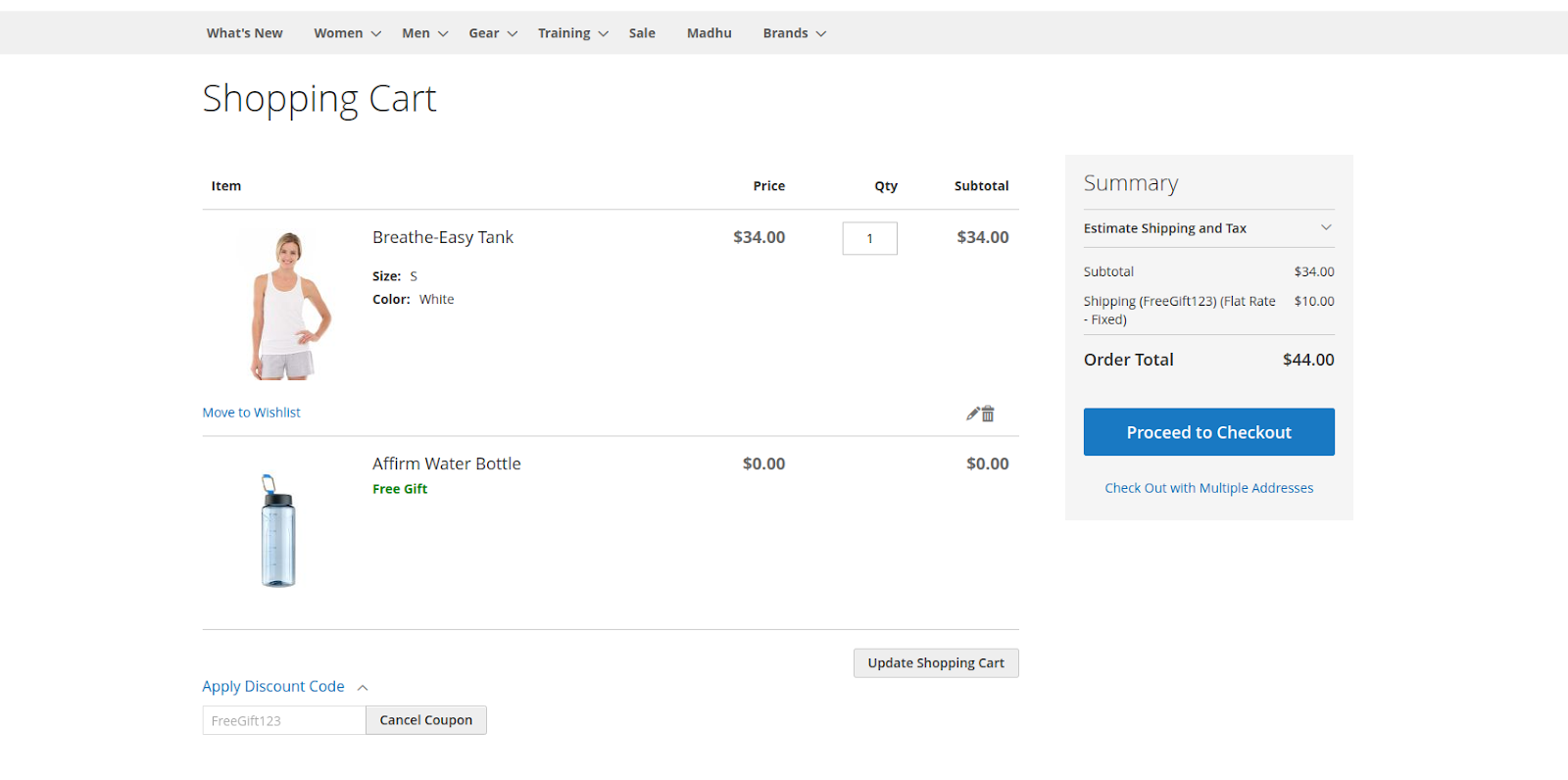
Task: Cancel the applied FreeGift123 coupon
Action: click(x=426, y=720)
